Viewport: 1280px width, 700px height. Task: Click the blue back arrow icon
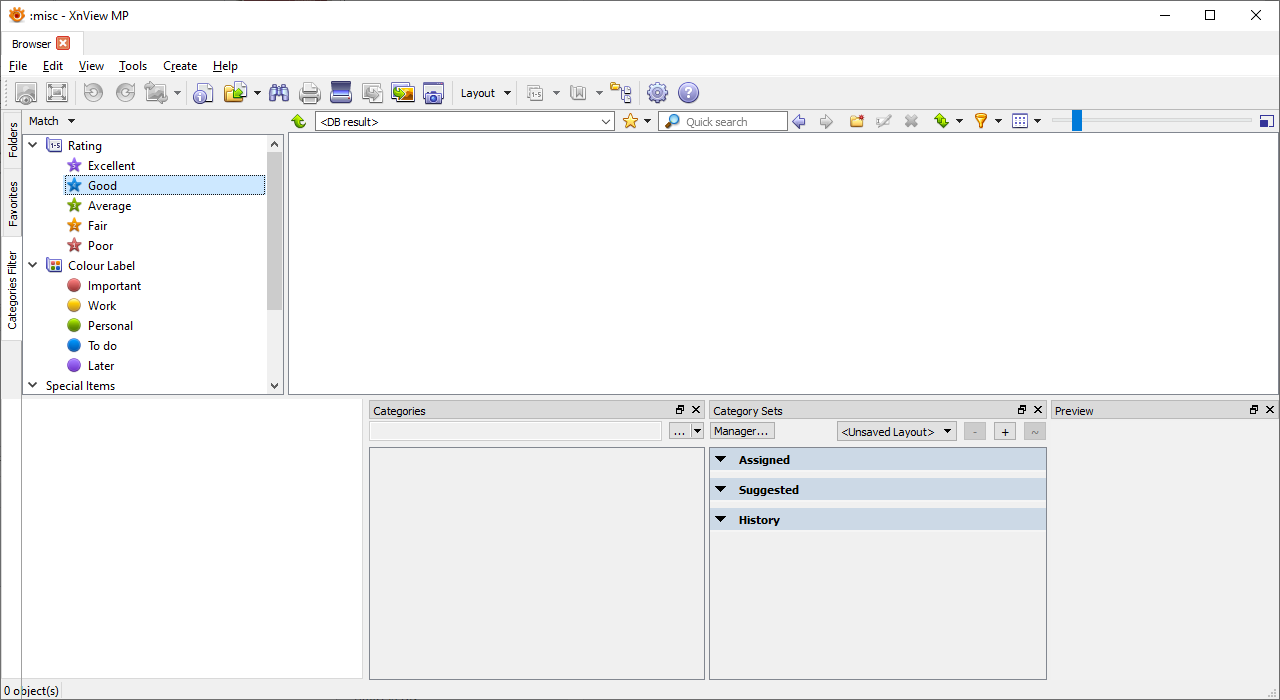pos(798,121)
